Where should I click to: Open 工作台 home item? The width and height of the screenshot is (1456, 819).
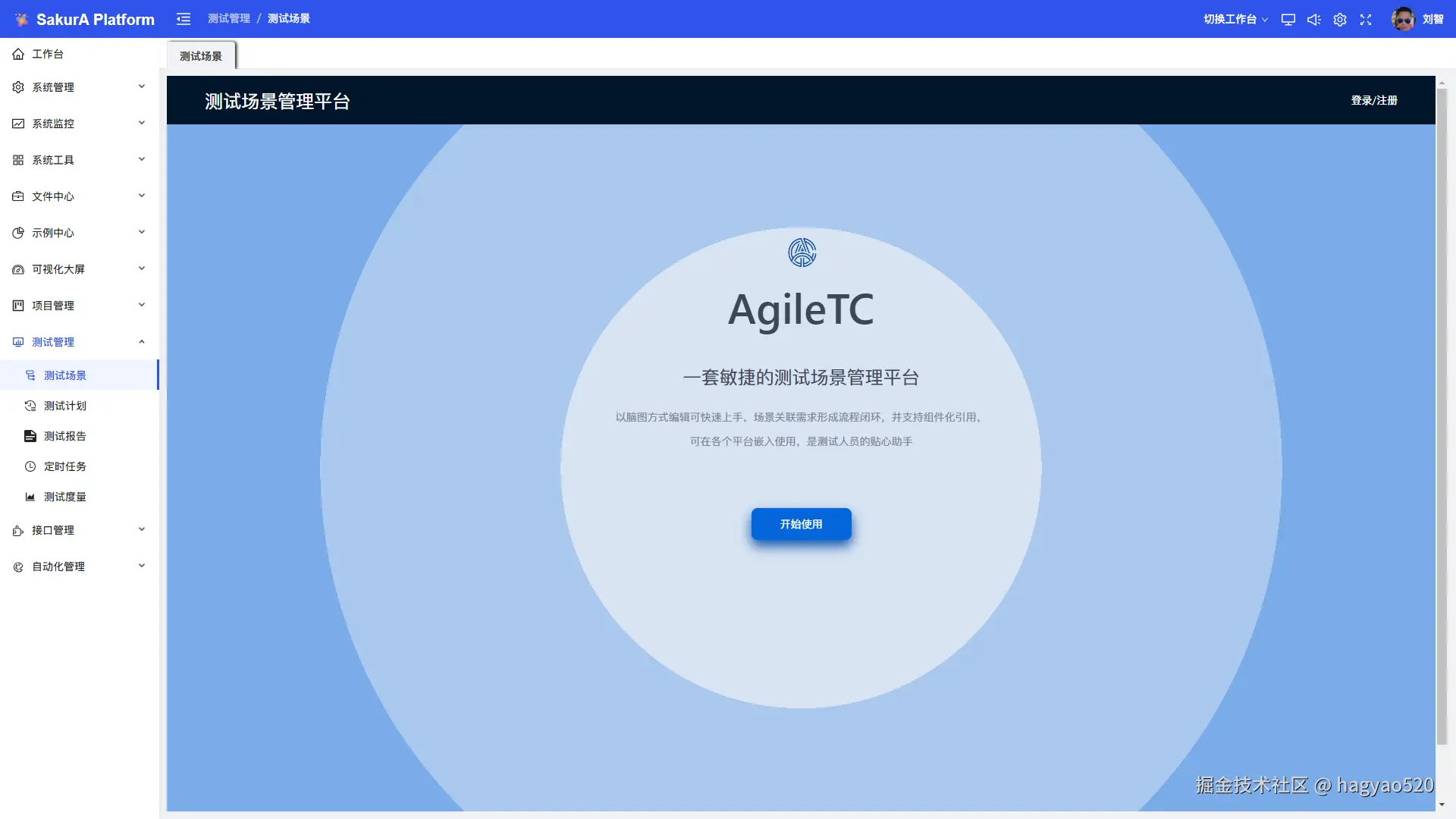point(47,54)
